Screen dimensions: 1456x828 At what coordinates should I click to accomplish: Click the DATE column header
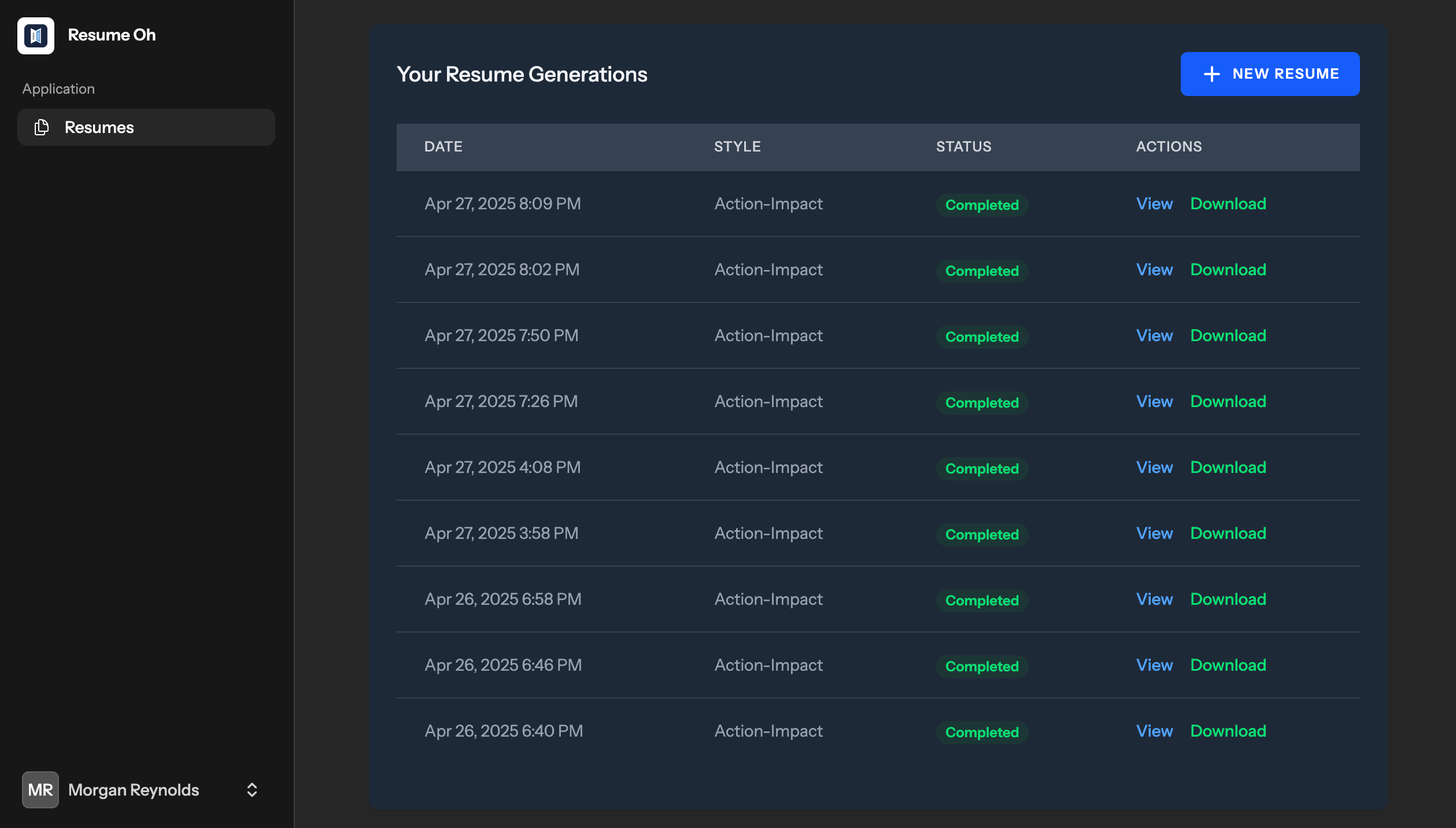pyautogui.click(x=443, y=147)
